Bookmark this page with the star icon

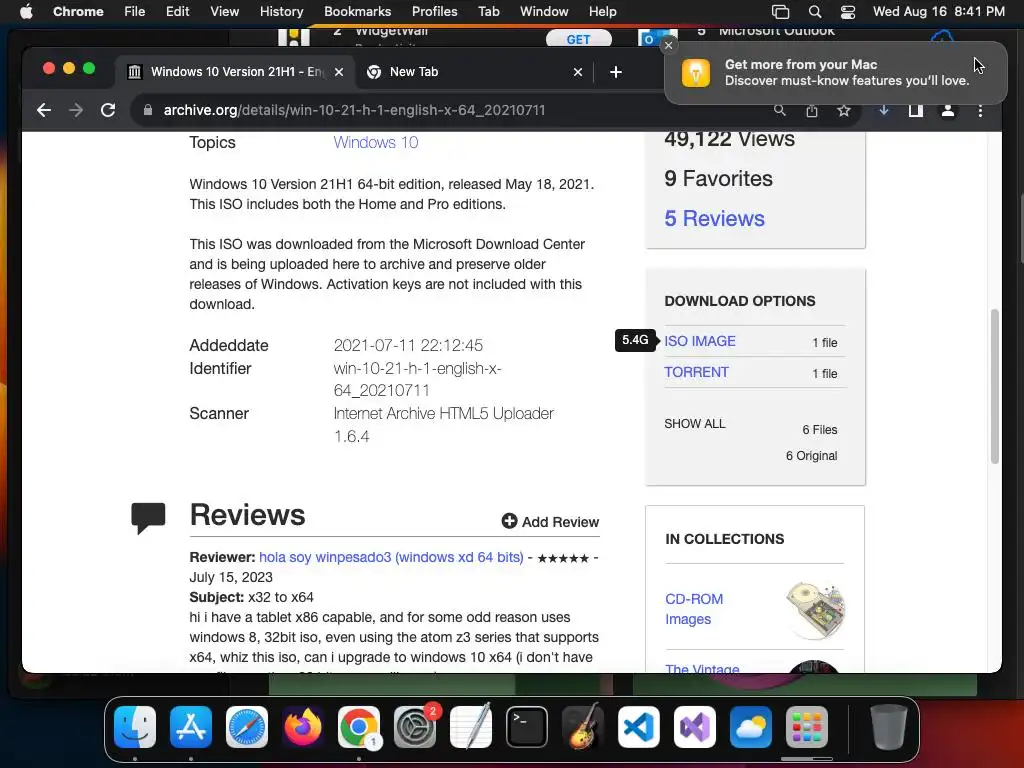pyautogui.click(x=844, y=110)
